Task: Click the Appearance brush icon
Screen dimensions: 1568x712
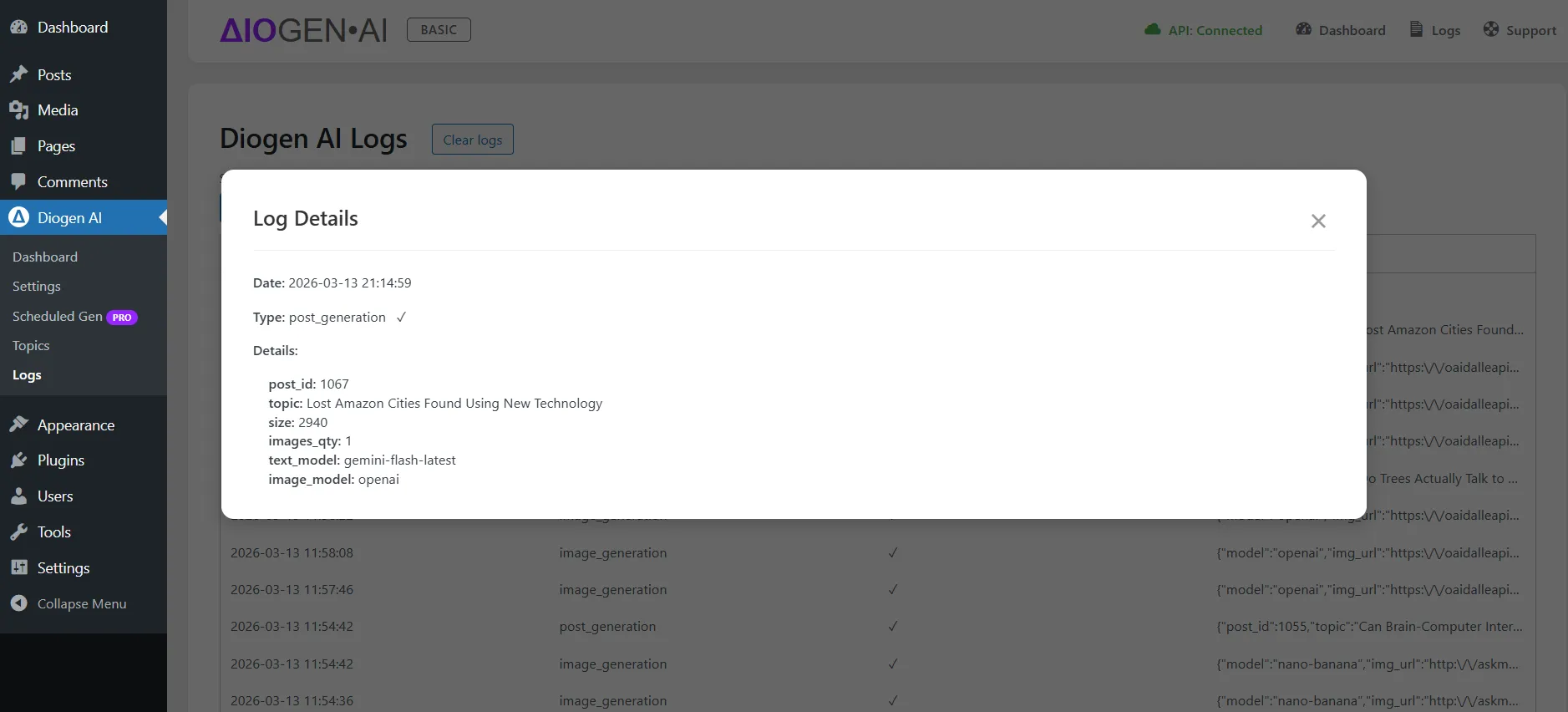Action: pyautogui.click(x=18, y=425)
